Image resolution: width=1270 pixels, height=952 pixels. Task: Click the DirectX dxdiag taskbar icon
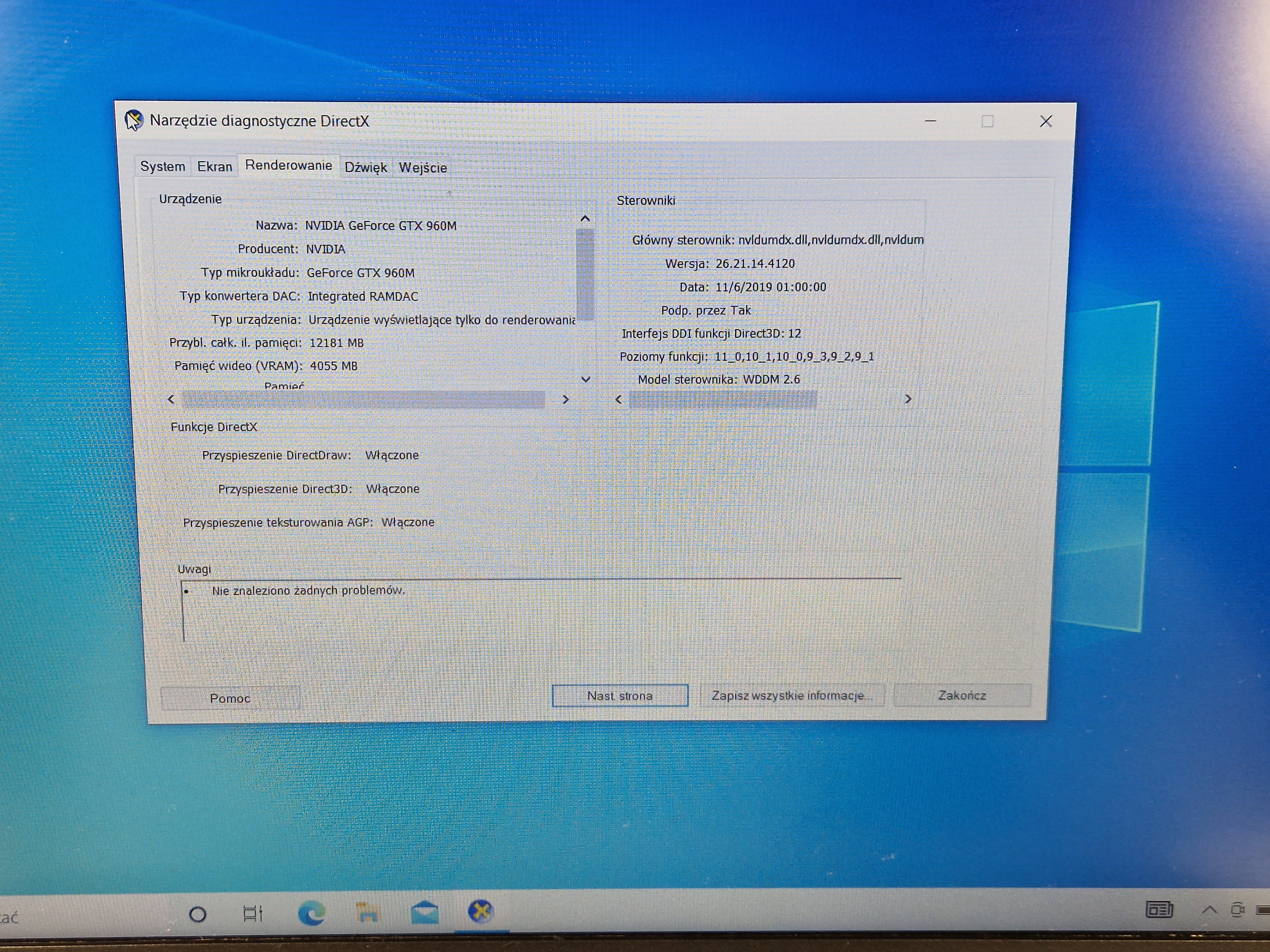pos(481,911)
